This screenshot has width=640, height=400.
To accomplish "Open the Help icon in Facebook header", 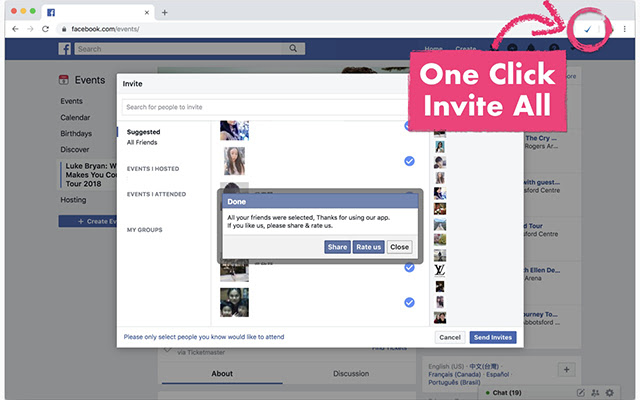I will coord(554,48).
